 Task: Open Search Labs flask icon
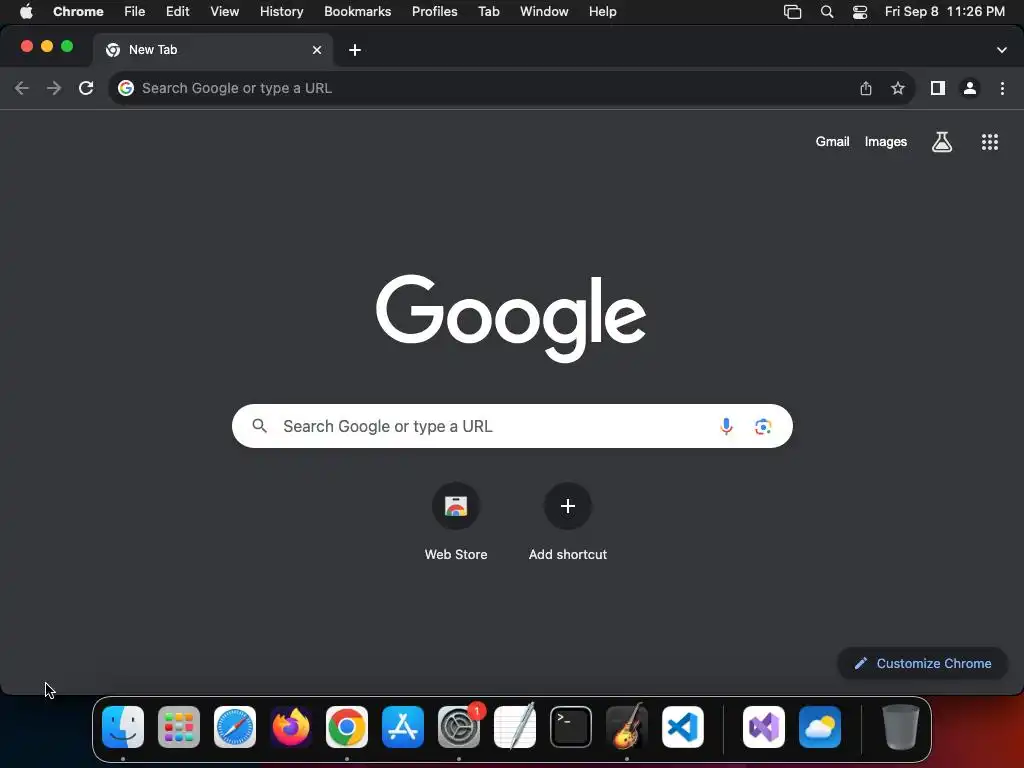pos(942,142)
